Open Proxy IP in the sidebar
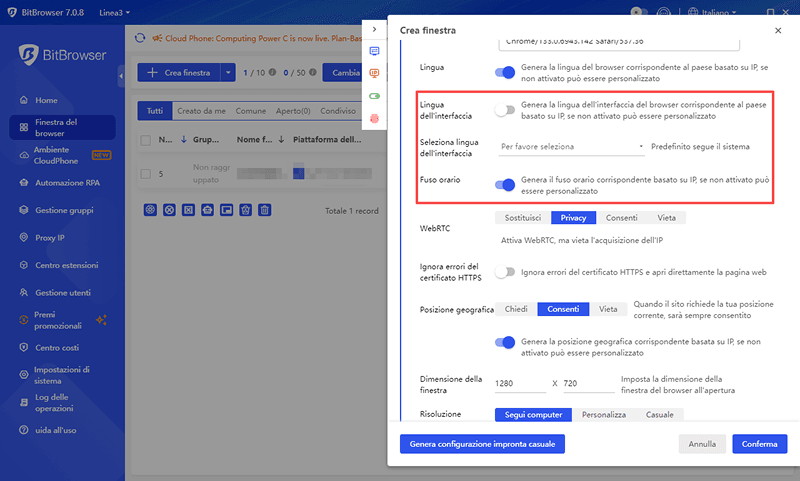 click(62, 238)
